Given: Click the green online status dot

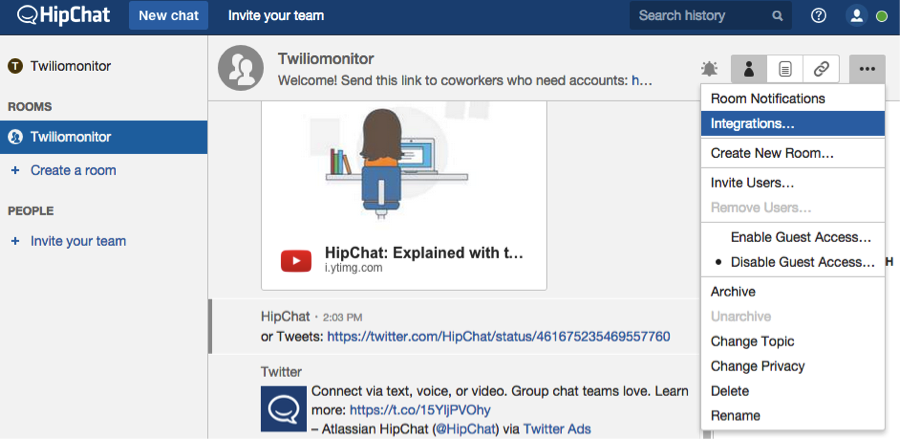Looking at the screenshot, I should (x=882, y=17).
